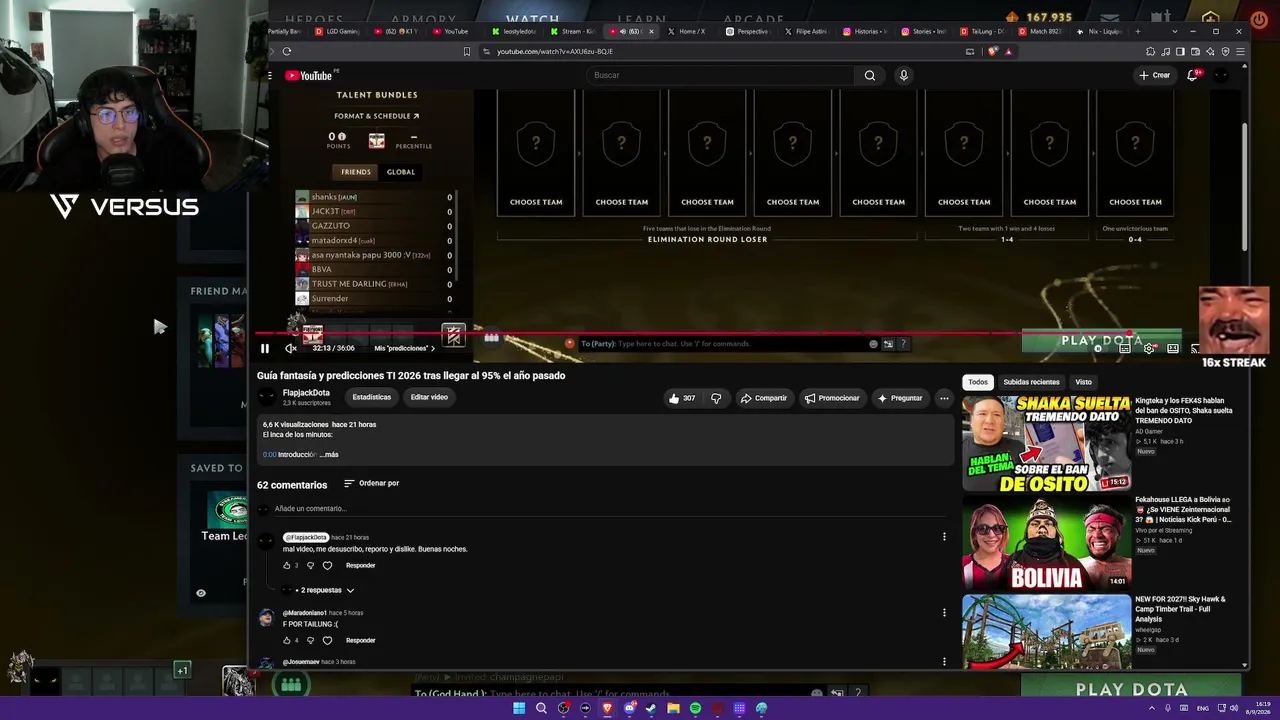Click the Promocionar button
The height and width of the screenshot is (720, 1280).
point(832,398)
